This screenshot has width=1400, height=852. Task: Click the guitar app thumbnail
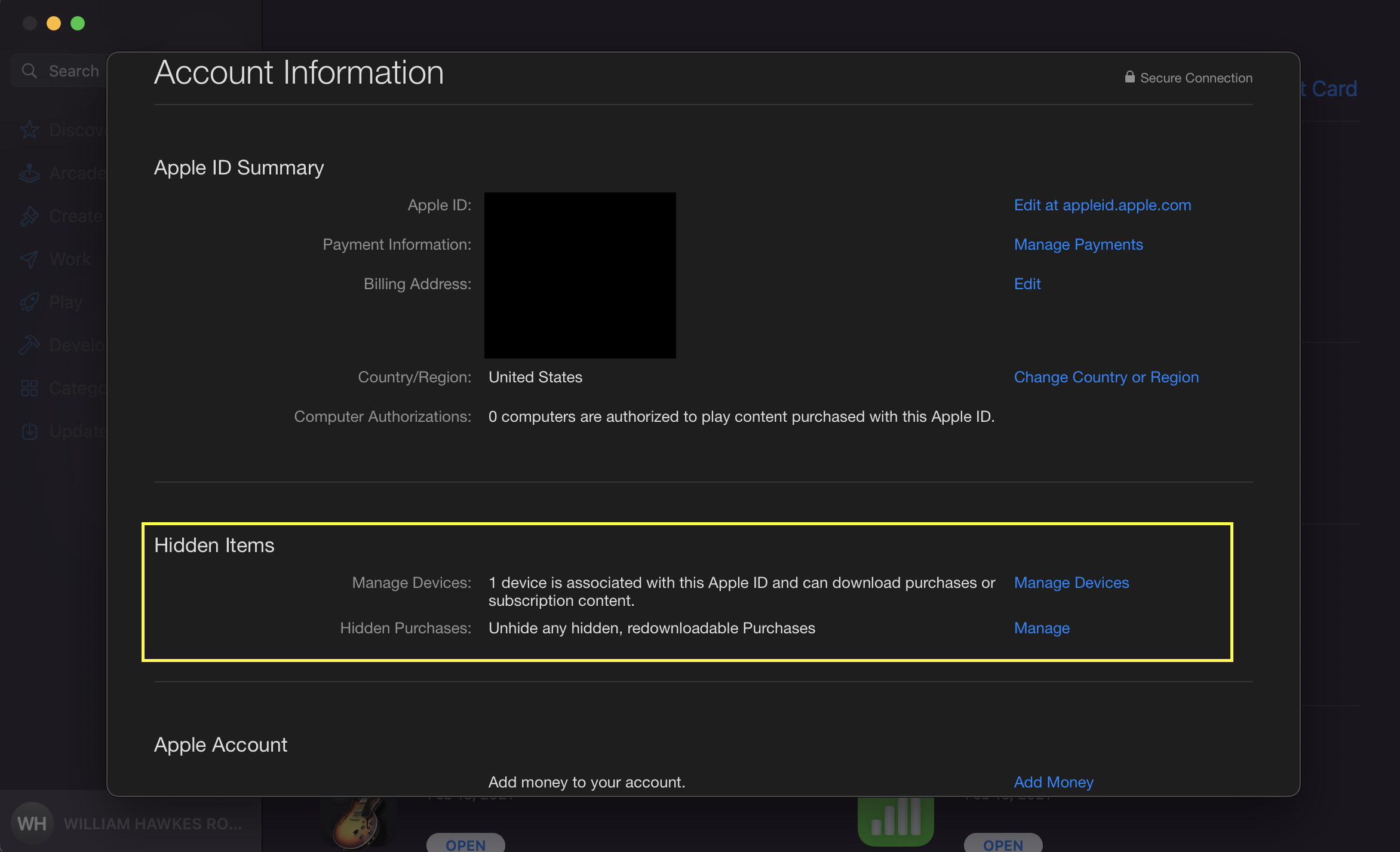pos(357,823)
